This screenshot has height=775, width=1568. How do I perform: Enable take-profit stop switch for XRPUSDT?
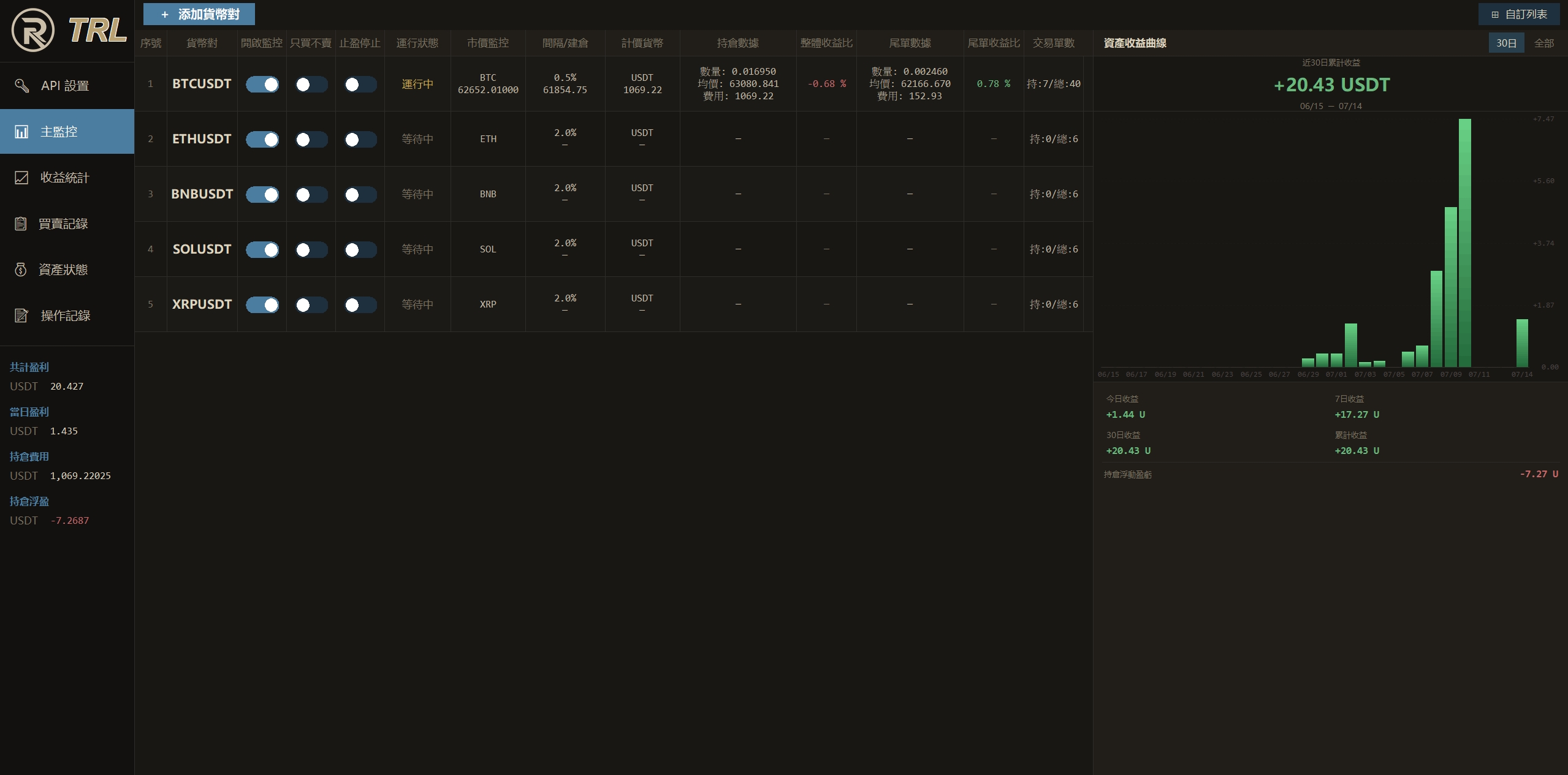click(x=360, y=305)
